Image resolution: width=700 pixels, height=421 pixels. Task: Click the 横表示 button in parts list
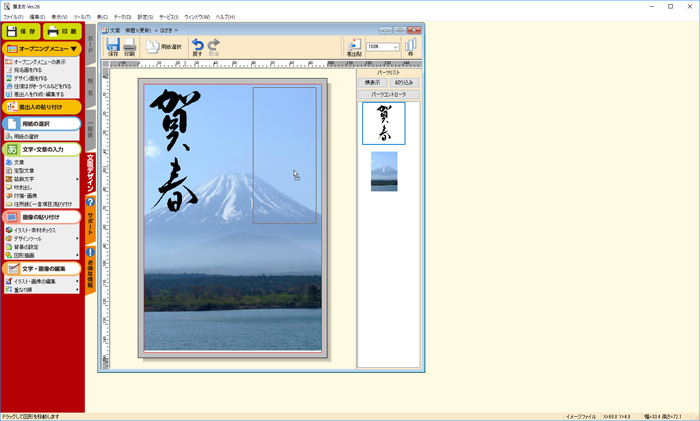point(372,82)
